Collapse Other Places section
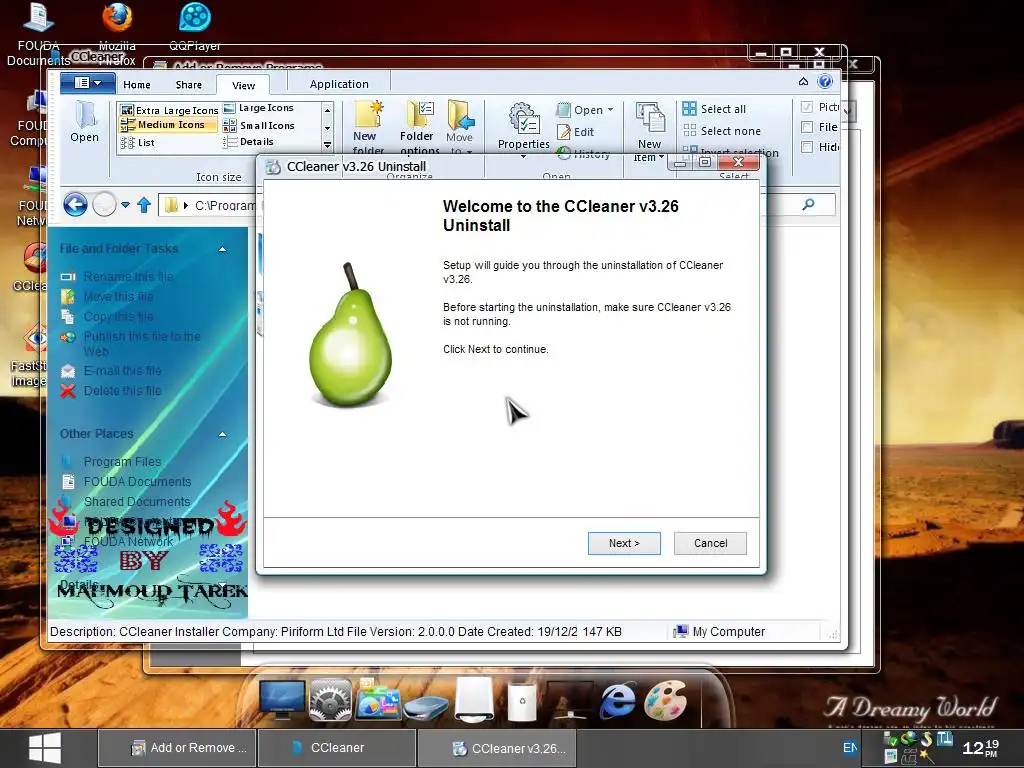This screenshot has width=1024, height=768. point(223,434)
